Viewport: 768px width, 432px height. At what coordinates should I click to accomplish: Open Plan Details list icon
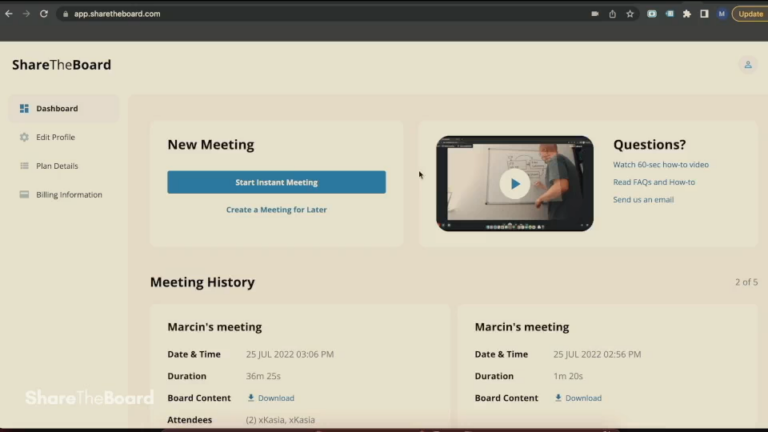point(24,166)
